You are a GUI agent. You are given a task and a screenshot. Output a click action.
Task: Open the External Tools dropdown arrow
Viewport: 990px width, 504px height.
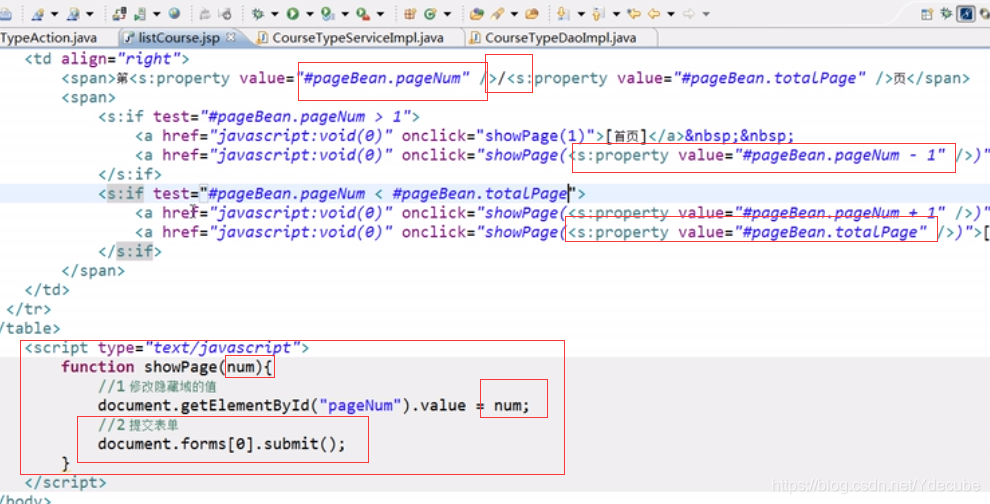[380, 13]
